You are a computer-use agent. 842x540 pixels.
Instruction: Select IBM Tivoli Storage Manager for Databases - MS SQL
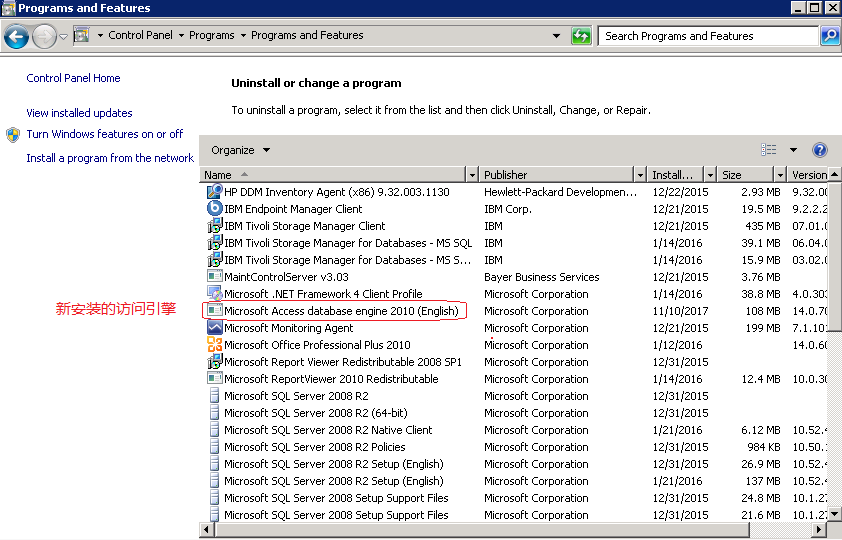[x=348, y=243]
